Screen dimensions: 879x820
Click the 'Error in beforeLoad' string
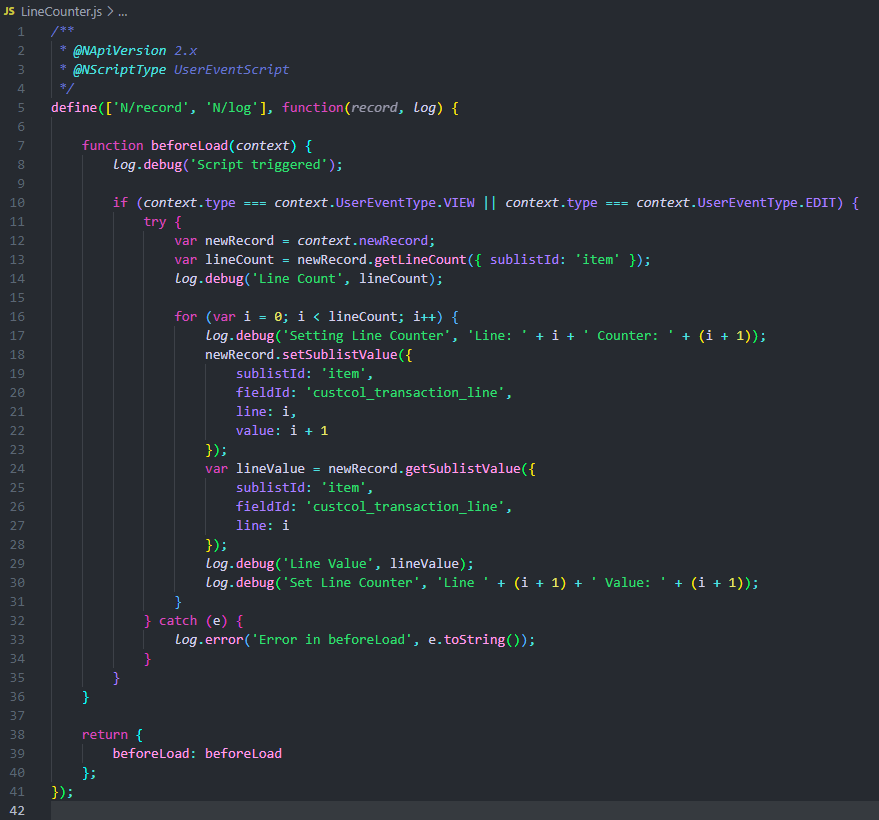332,640
